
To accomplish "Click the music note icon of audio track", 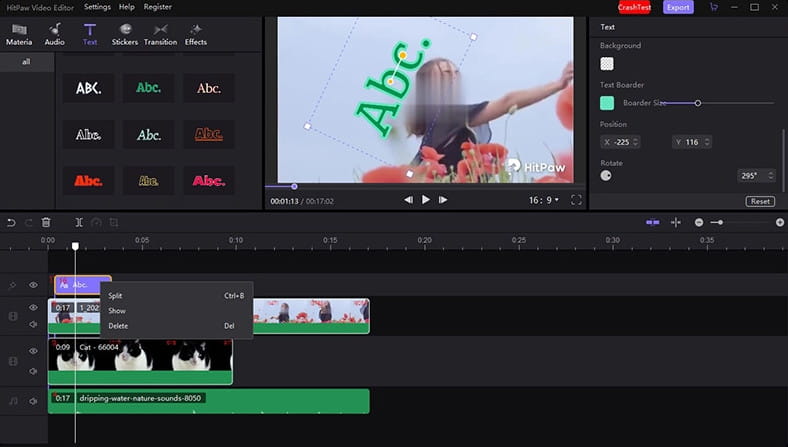I will coord(13,401).
